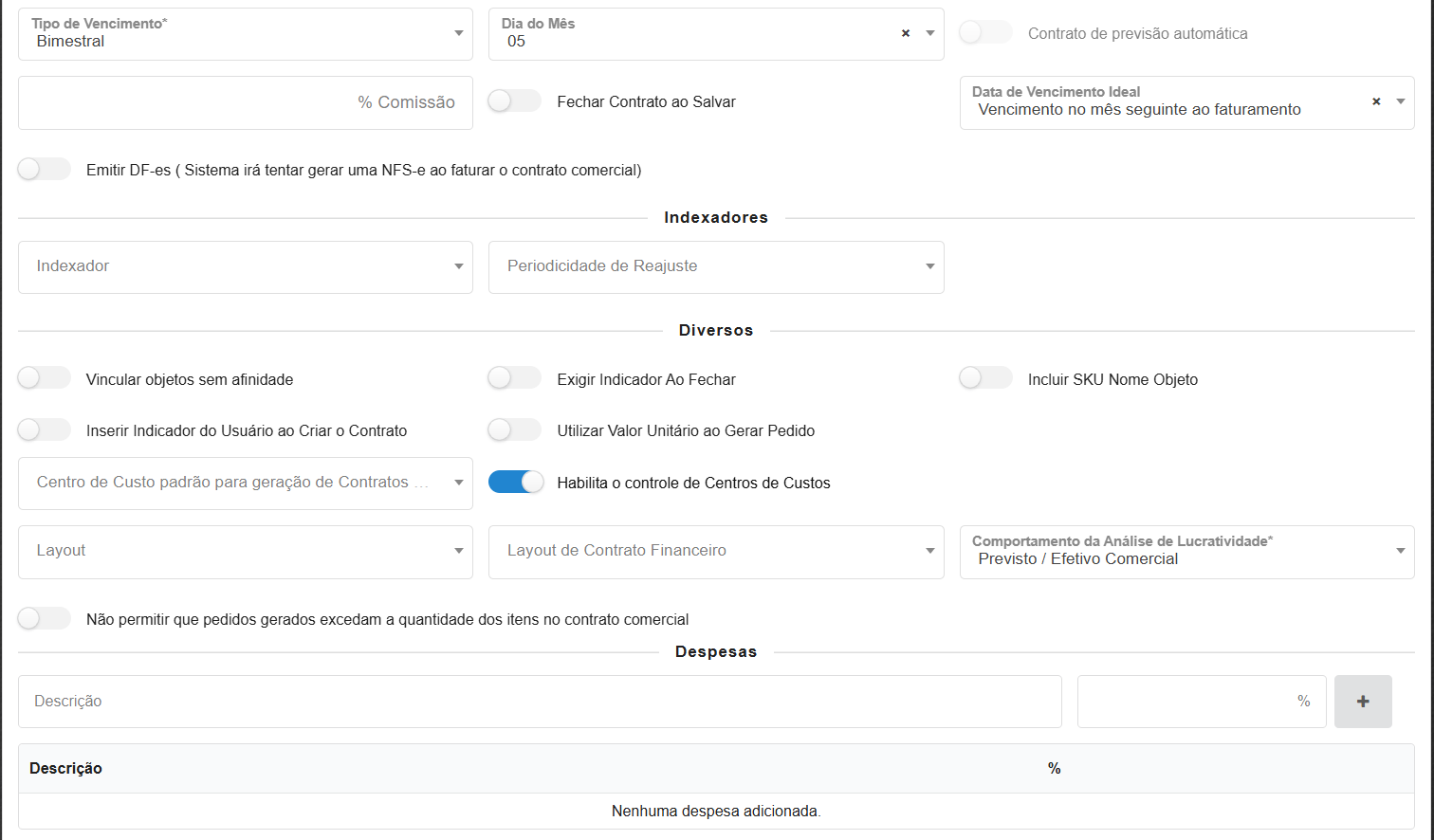
Task: Expand Layout de Contrato Financeiro dropdown
Action: pos(716,552)
